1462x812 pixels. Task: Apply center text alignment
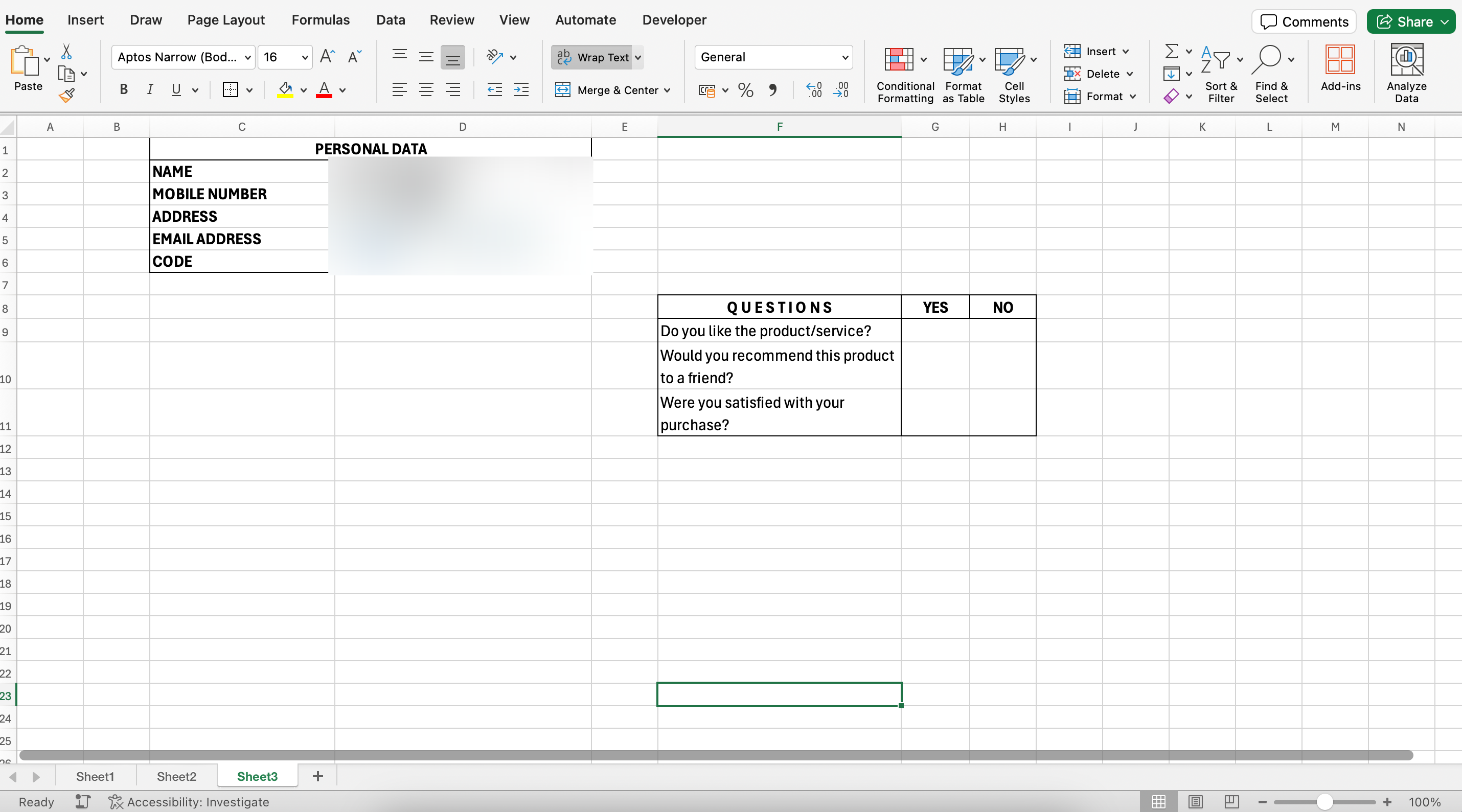pos(426,89)
